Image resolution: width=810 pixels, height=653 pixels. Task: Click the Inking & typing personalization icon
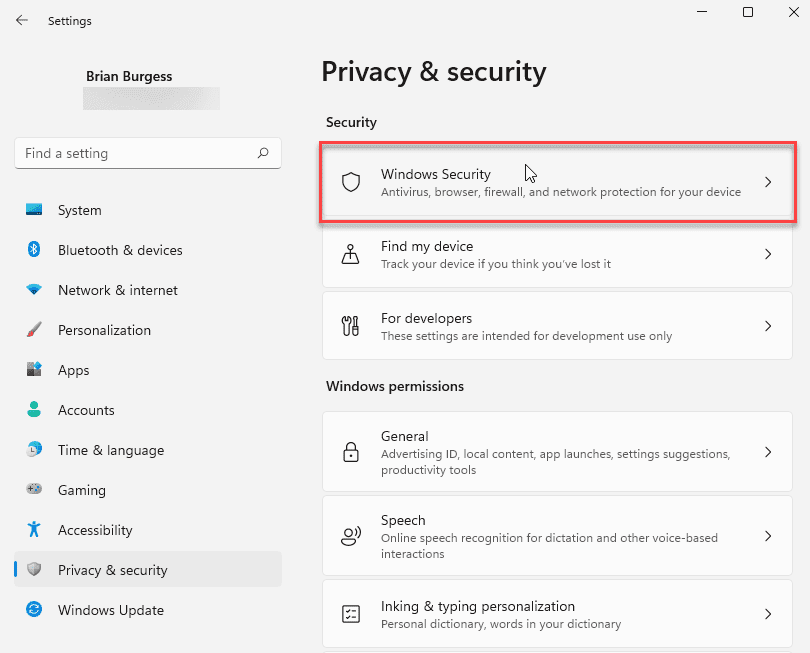coord(350,614)
